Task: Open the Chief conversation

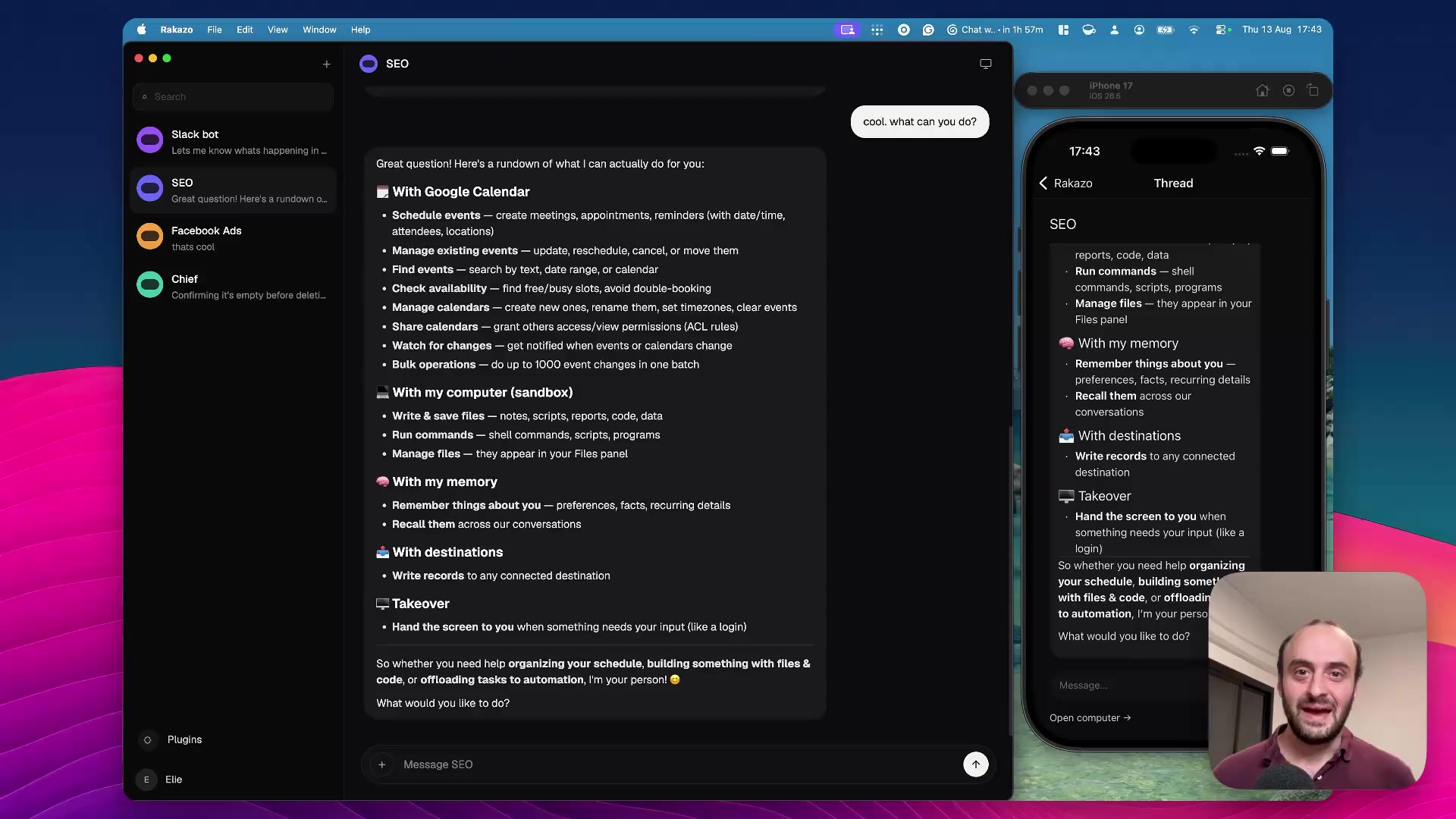Action: [234, 286]
